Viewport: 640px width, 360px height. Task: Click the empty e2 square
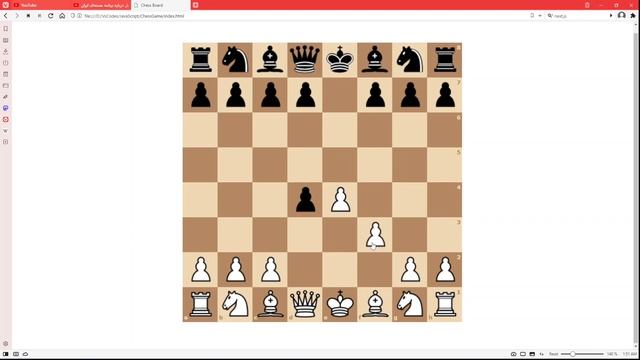pyautogui.click(x=340, y=269)
